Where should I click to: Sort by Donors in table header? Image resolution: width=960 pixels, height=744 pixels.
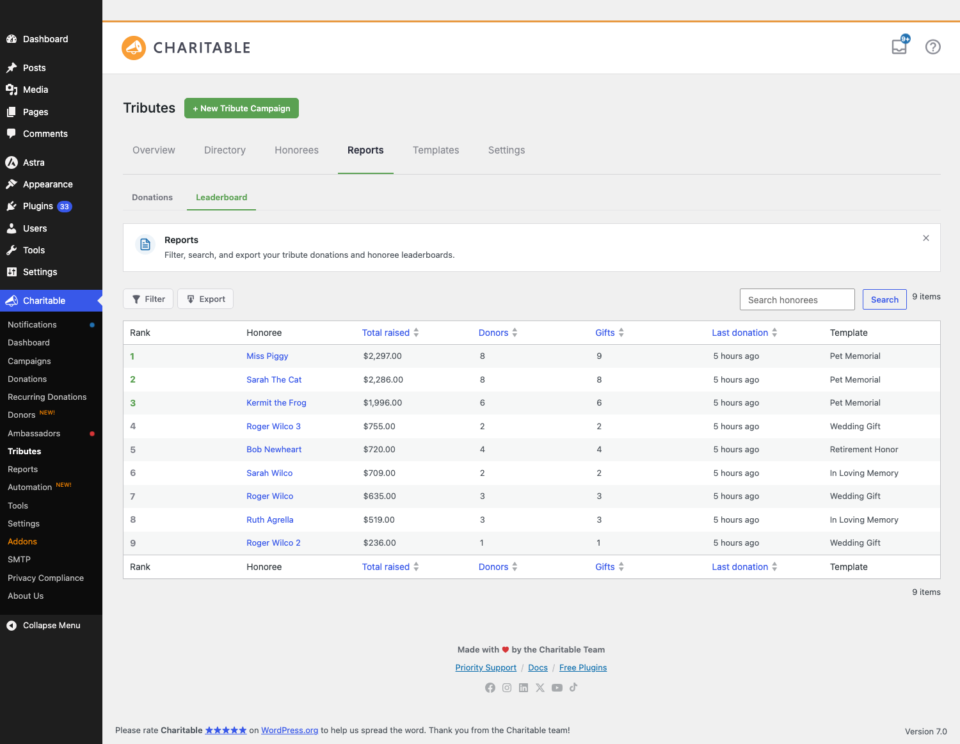click(x=498, y=333)
